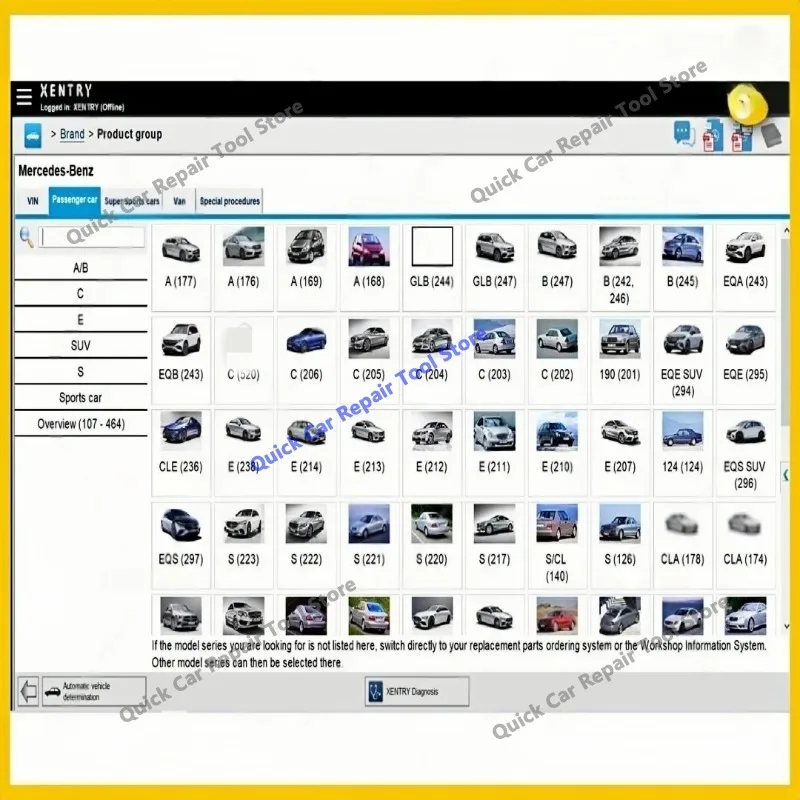Select the 190 (201) model tile
The width and height of the screenshot is (800, 800).
point(620,360)
